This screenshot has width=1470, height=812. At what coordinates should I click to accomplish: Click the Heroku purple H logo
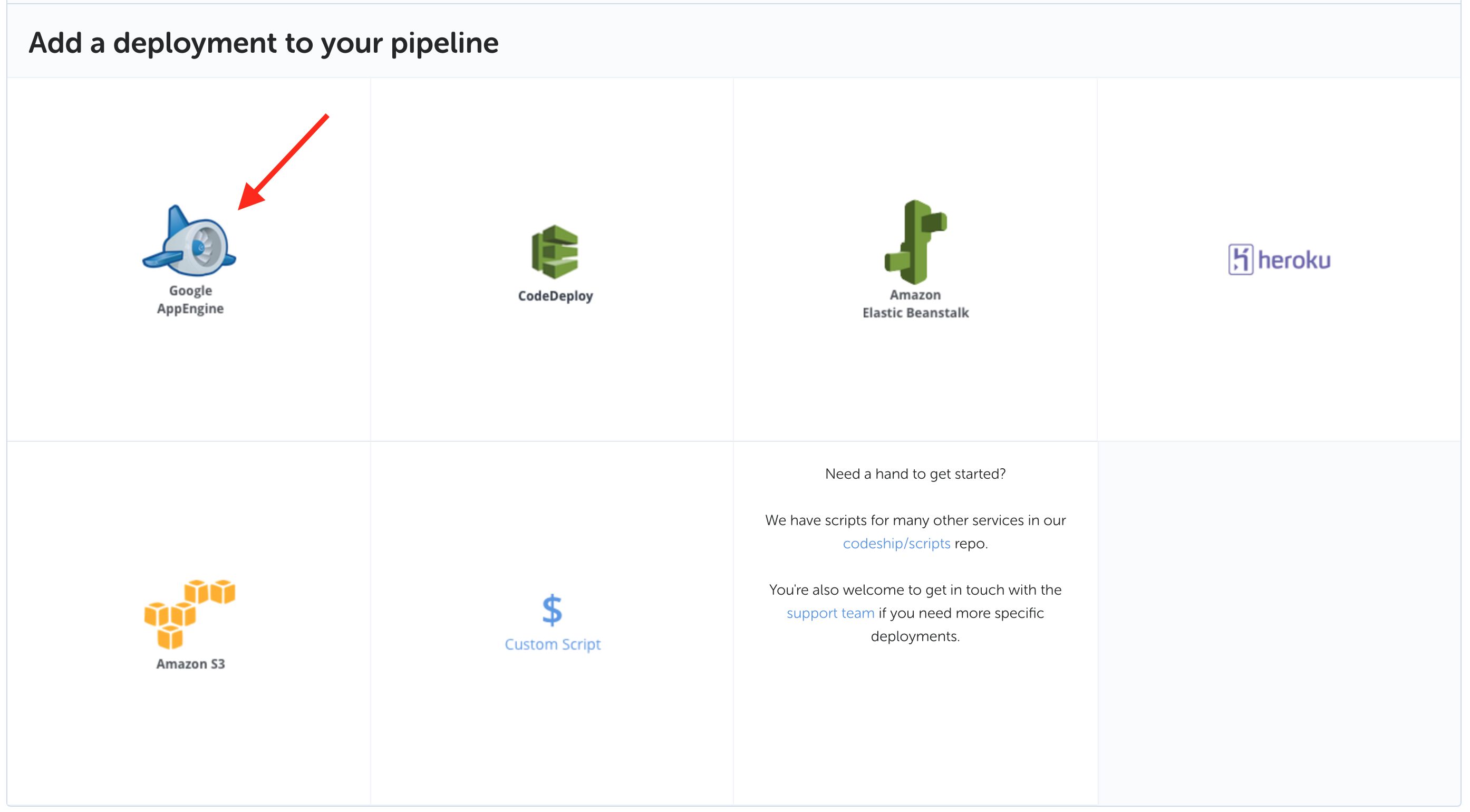click(1240, 259)
